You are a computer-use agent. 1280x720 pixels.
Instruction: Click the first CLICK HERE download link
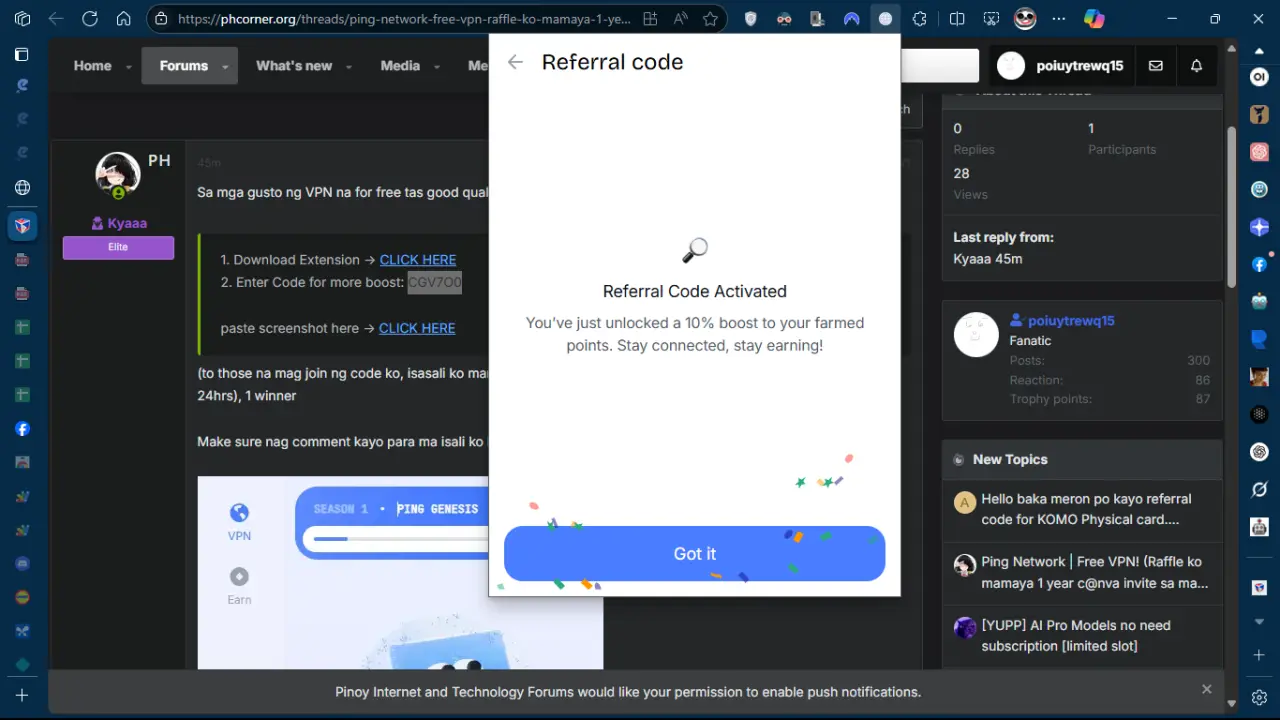pos(418,260)
